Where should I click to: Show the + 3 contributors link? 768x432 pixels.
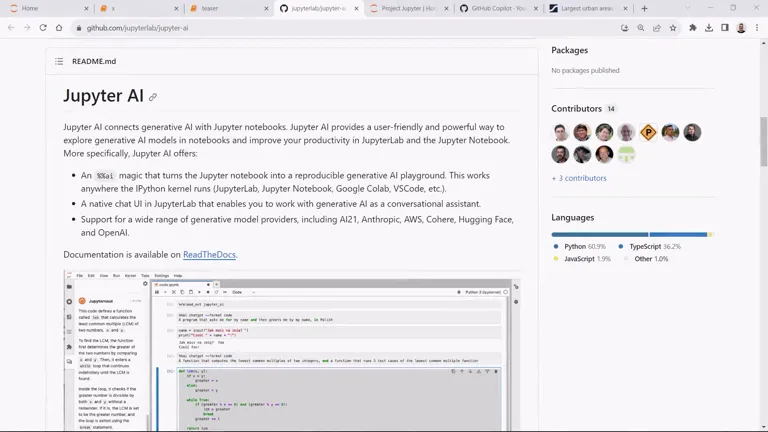[x=579, y=178]
